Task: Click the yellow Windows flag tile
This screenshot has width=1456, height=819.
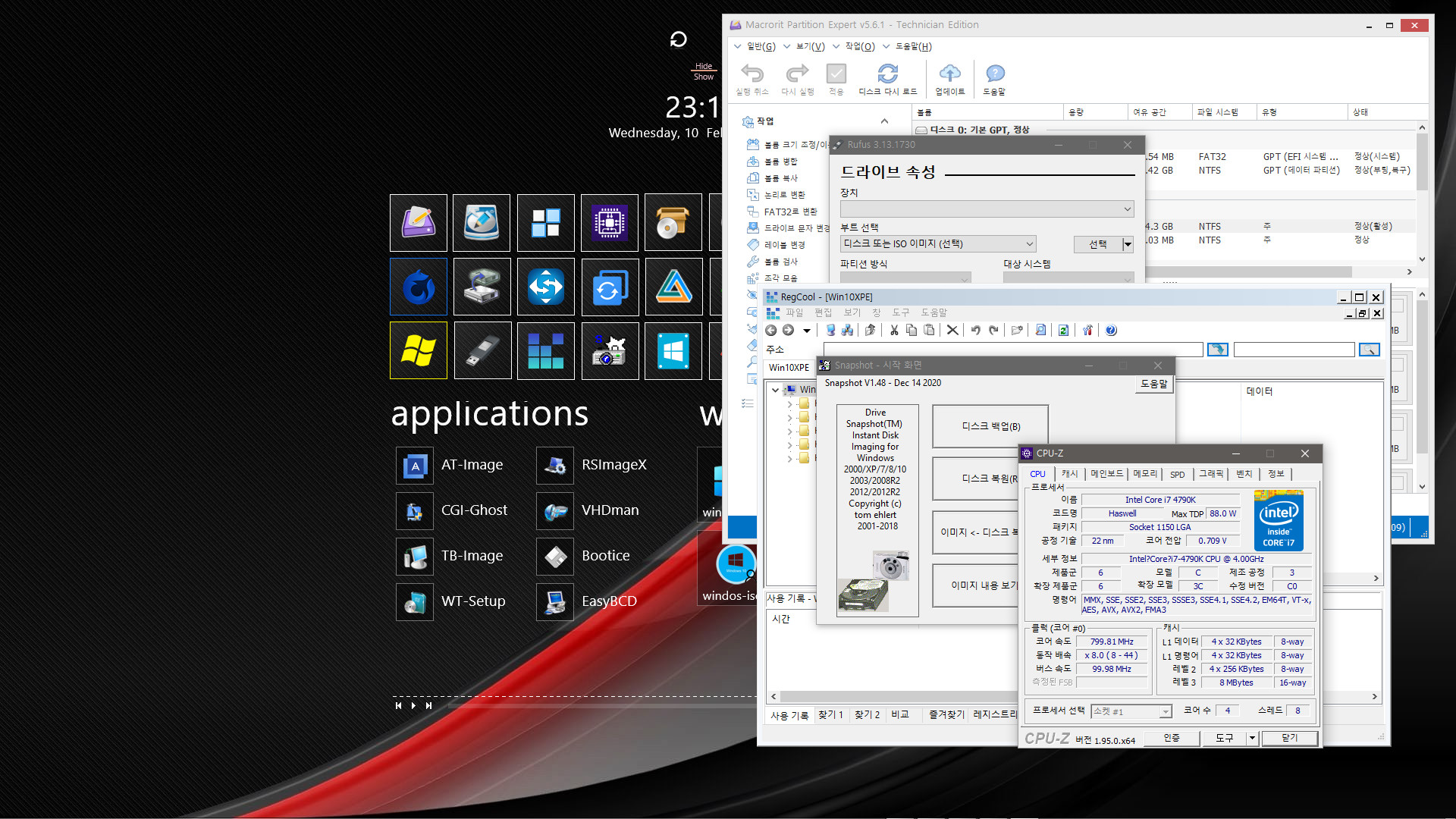Action: click(418, 350)
